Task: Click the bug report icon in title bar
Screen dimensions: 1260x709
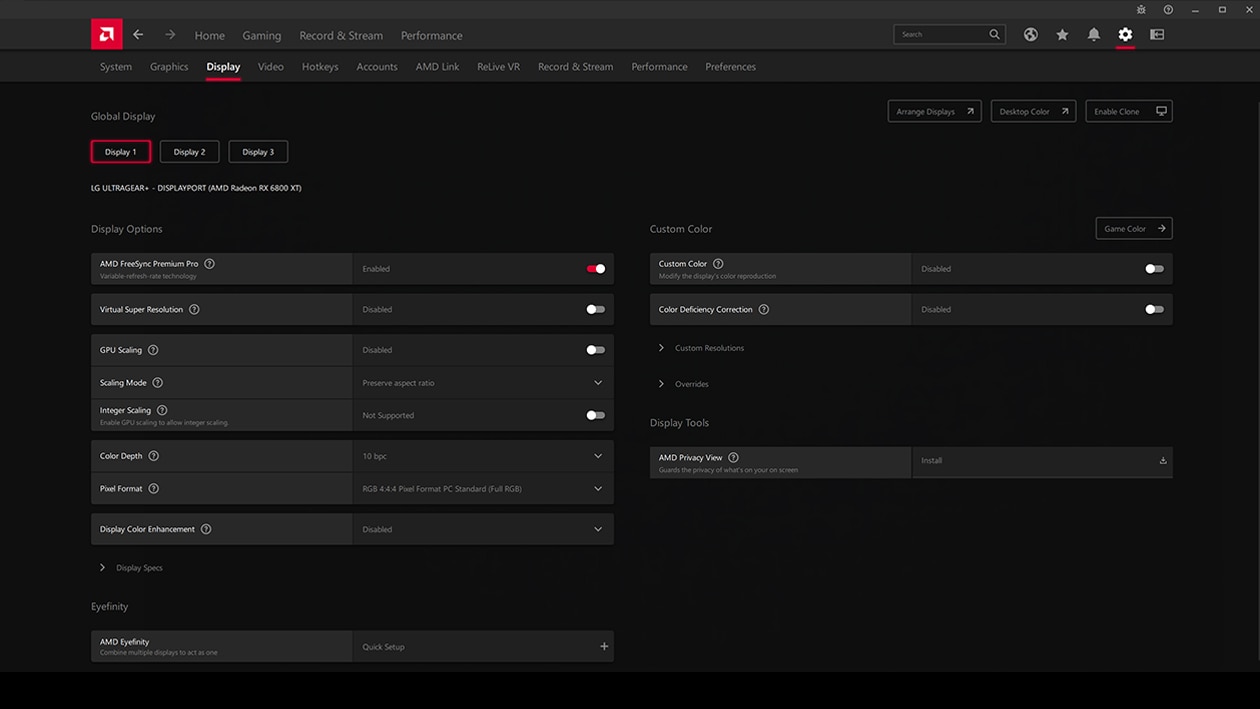Action: pos(1142,9)
